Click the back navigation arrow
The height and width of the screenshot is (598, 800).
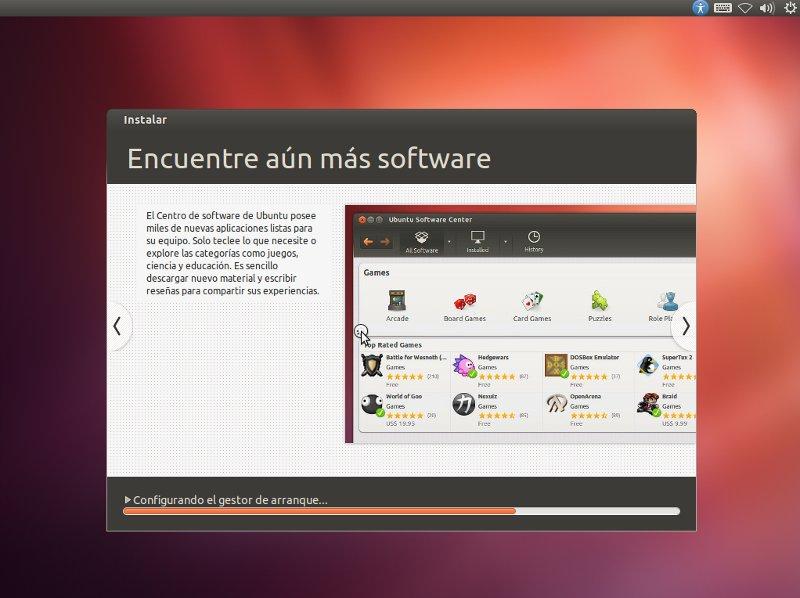(x=367, y=241)
